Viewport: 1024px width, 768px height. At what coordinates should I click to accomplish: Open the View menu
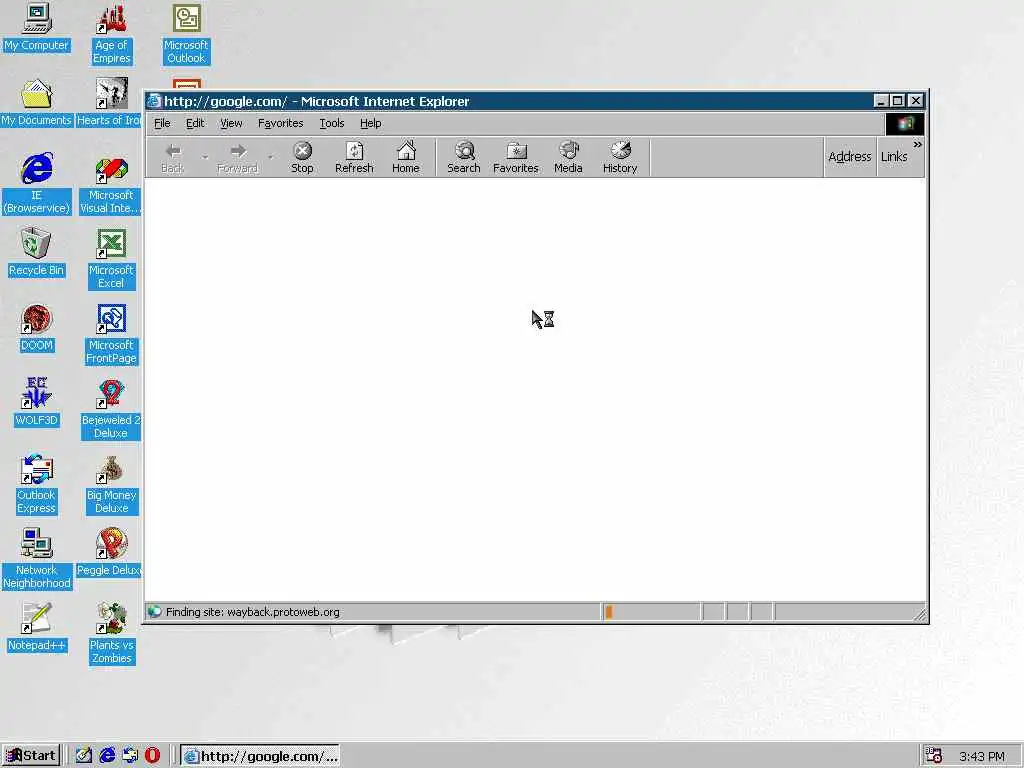231,123
